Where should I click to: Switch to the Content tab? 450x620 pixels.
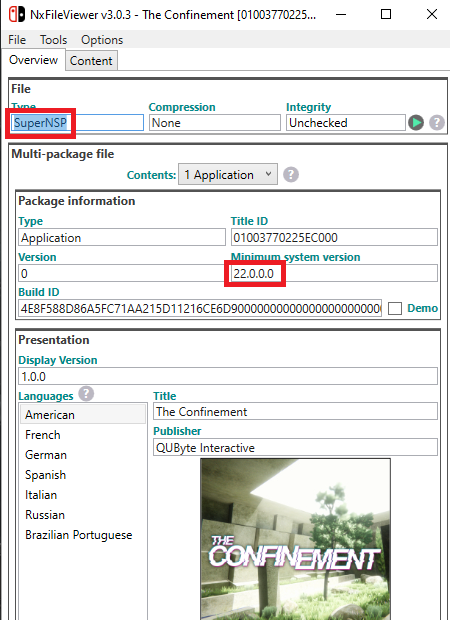[x=91, y=61]
